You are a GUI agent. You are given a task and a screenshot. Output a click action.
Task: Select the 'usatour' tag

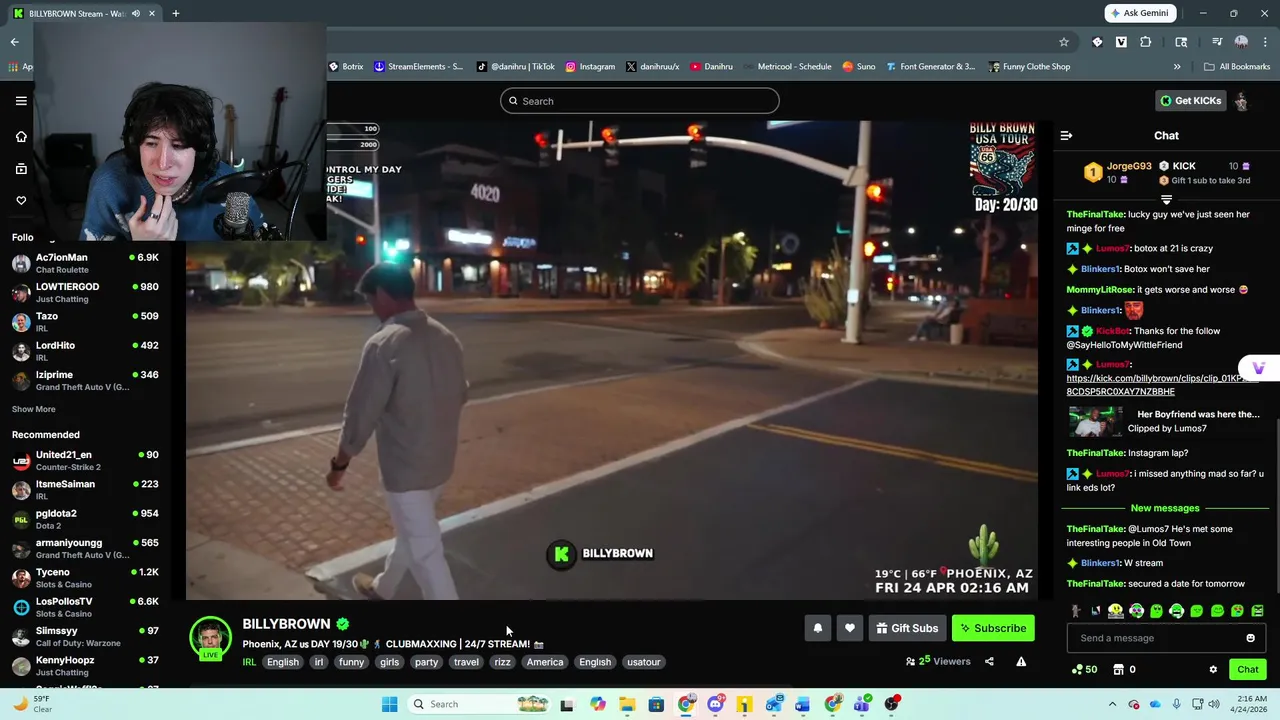(643, 662)
